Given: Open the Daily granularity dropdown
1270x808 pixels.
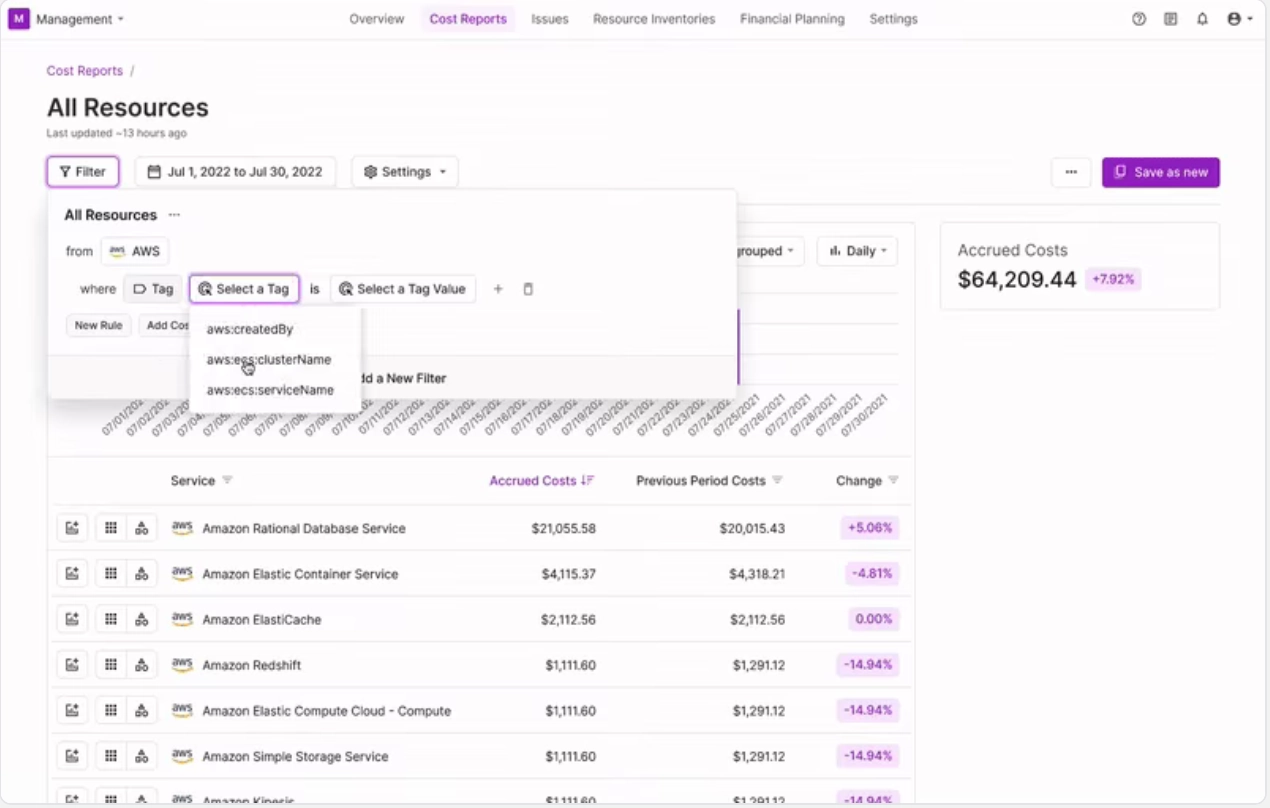Looking at the screenshot, I should 857,251.
